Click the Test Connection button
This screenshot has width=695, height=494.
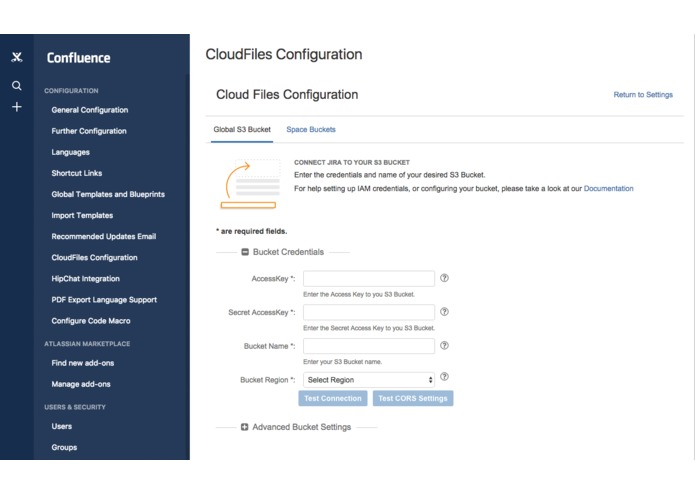pyautogui.click(x=333, y=398)
